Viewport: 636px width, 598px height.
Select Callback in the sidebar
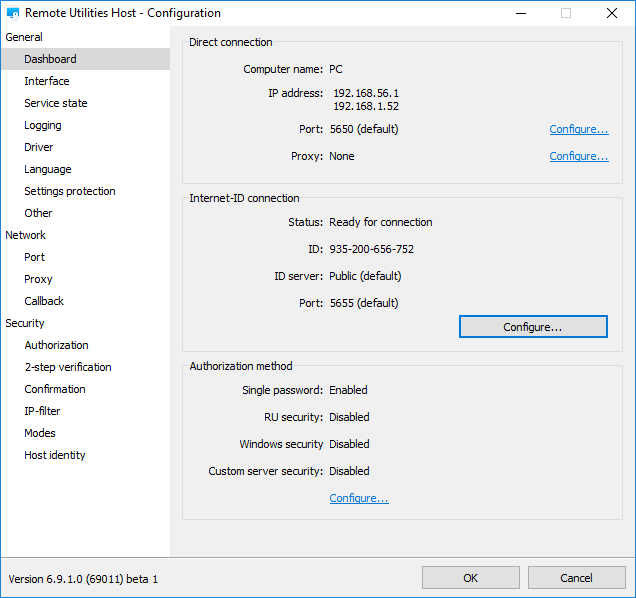(x=44, y=301)
